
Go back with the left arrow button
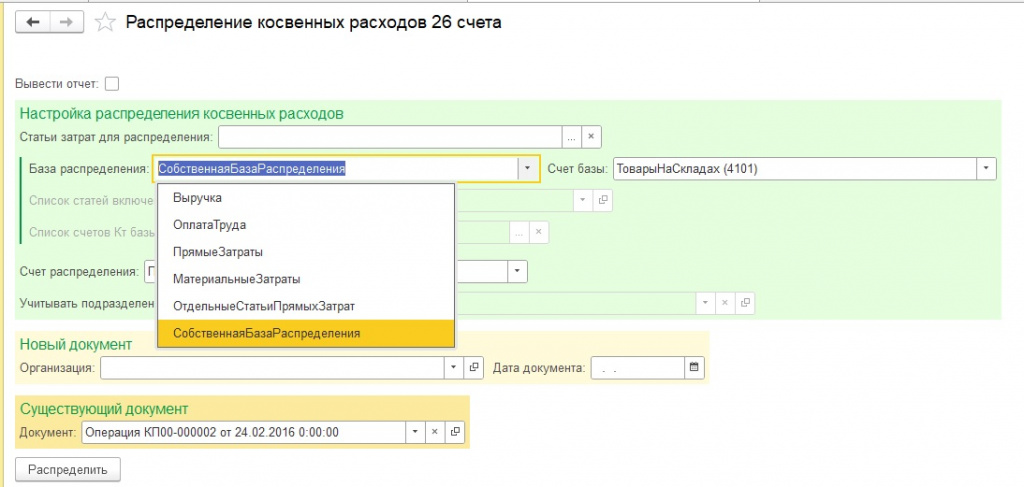pyautogui.click(x=33, y=22)
